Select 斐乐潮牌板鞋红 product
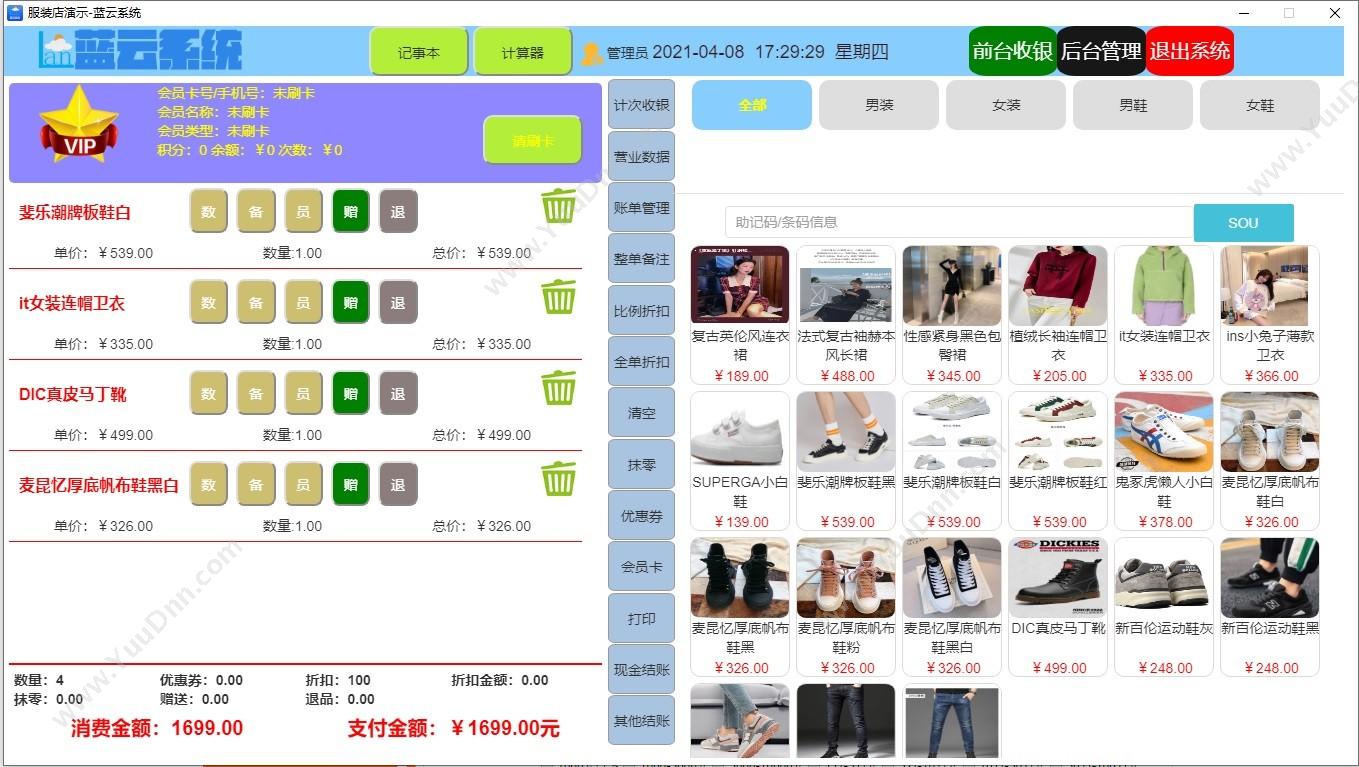1359x767 pixels. (x=1058, y=461)
